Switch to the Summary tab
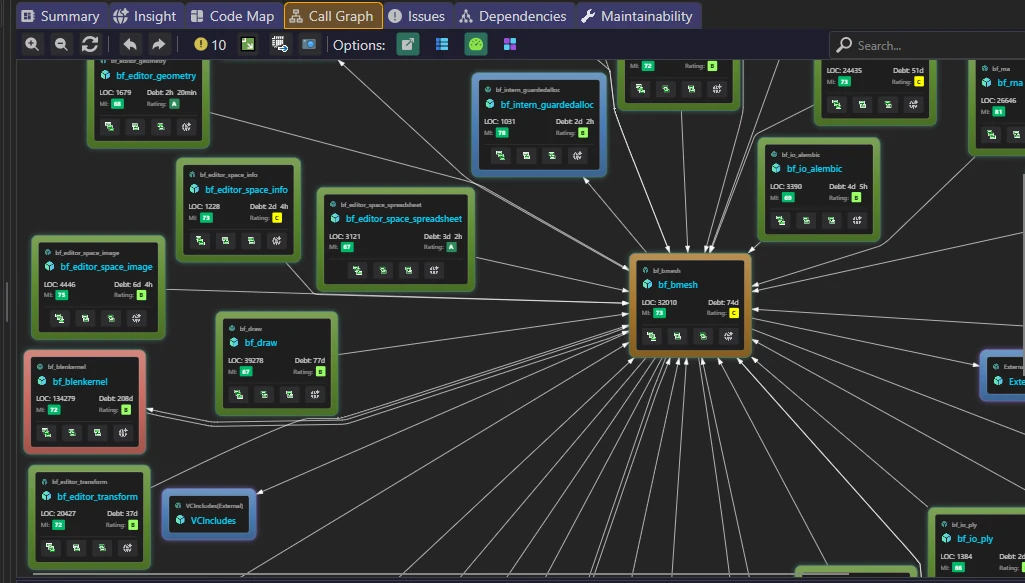 60,16
